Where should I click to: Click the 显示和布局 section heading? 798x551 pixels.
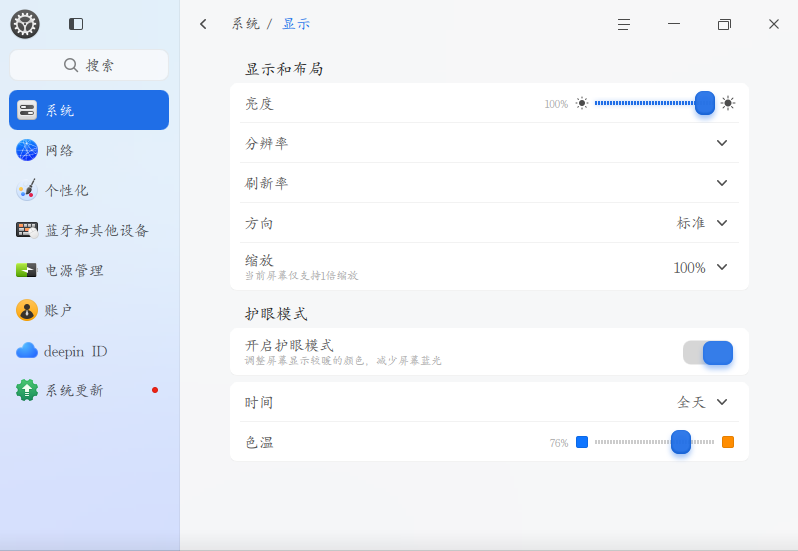pyautogui.click(x=284, y=69)
